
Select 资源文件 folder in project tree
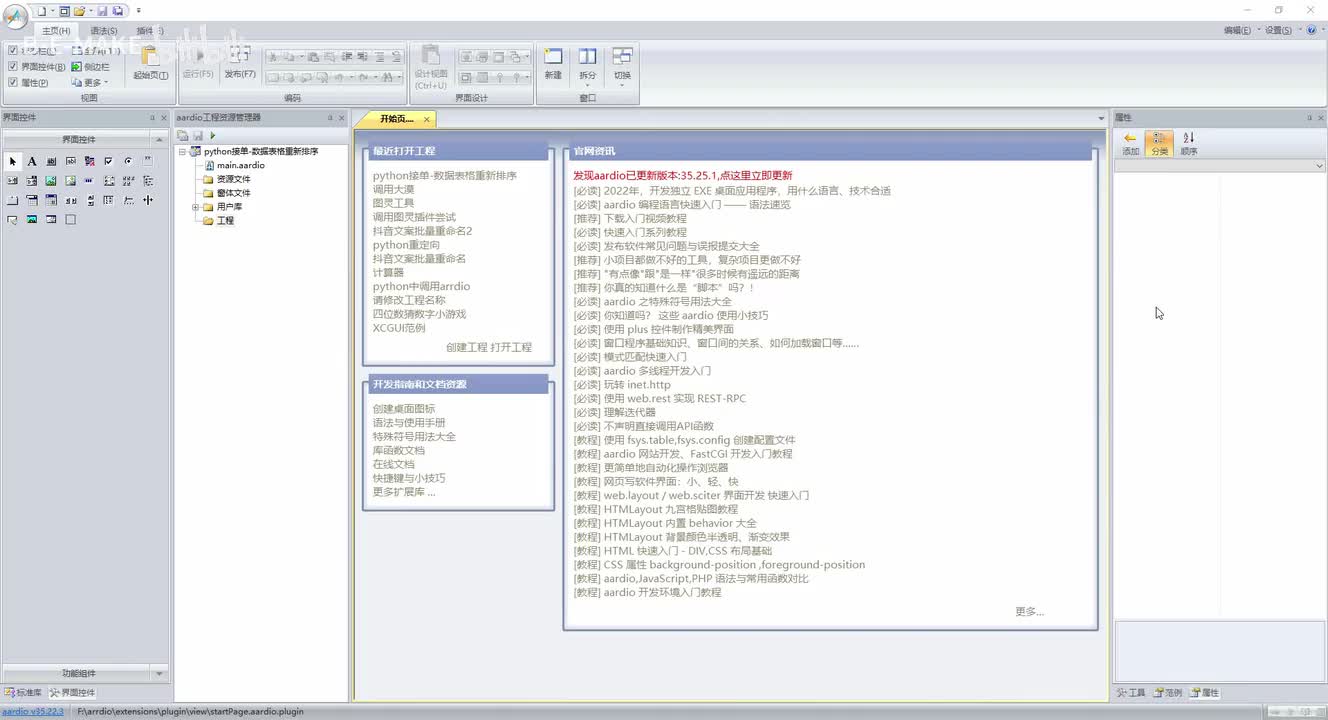click(234, 179)
